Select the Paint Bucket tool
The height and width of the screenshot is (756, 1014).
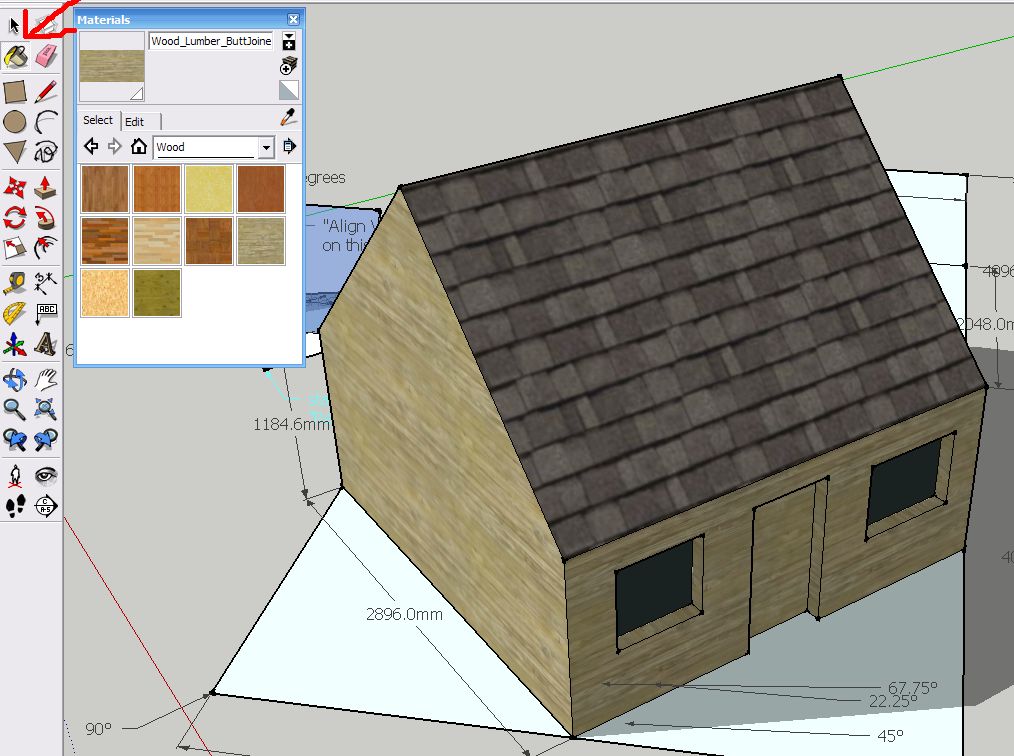click(x=15, y=57)
